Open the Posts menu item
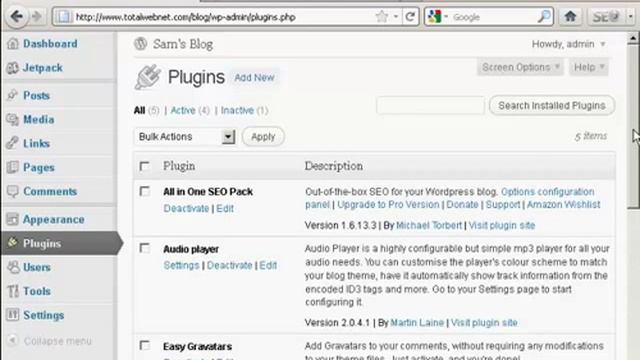 click(x=36, y=96)
